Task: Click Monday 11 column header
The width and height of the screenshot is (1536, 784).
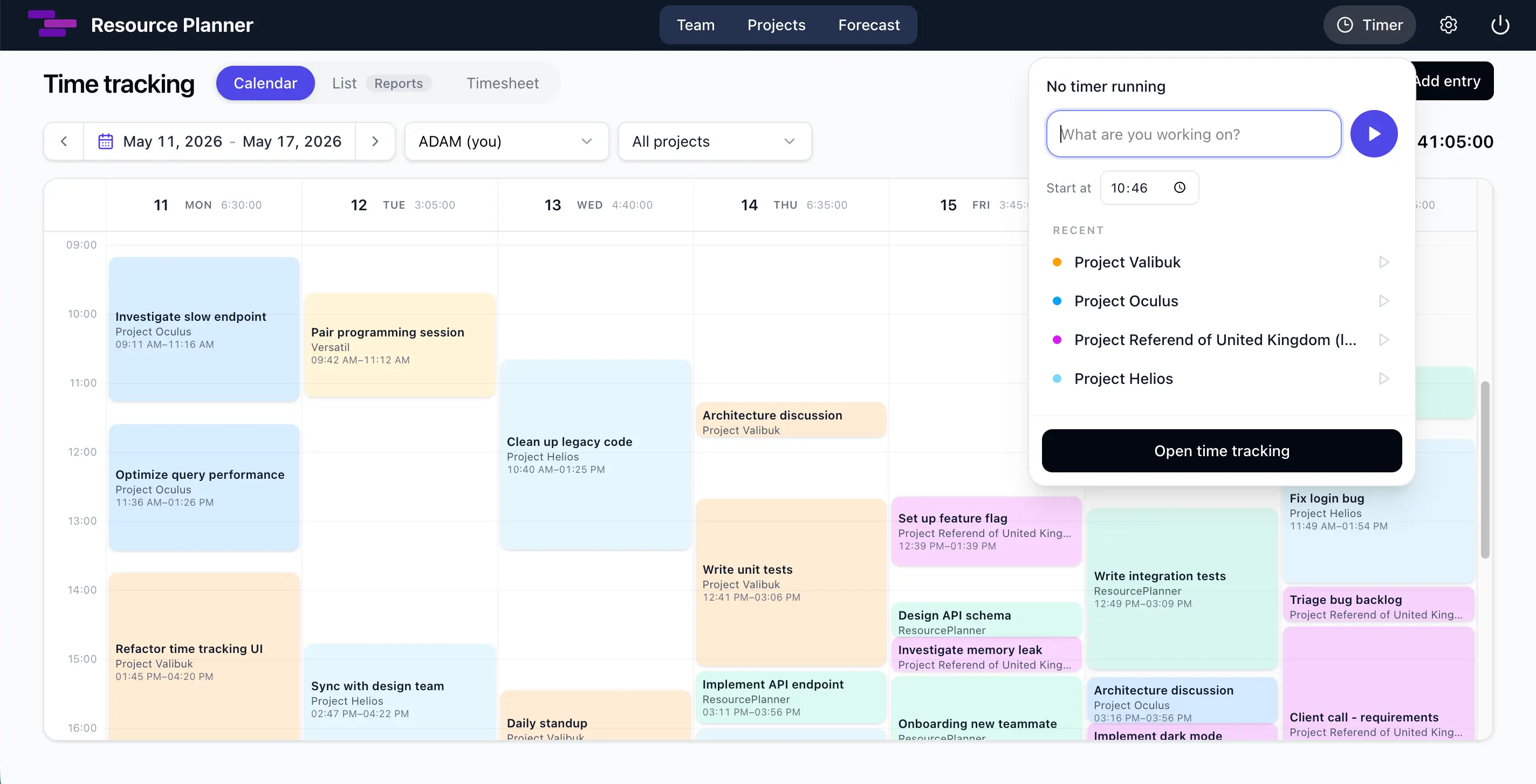Action: tap(204, 205)
